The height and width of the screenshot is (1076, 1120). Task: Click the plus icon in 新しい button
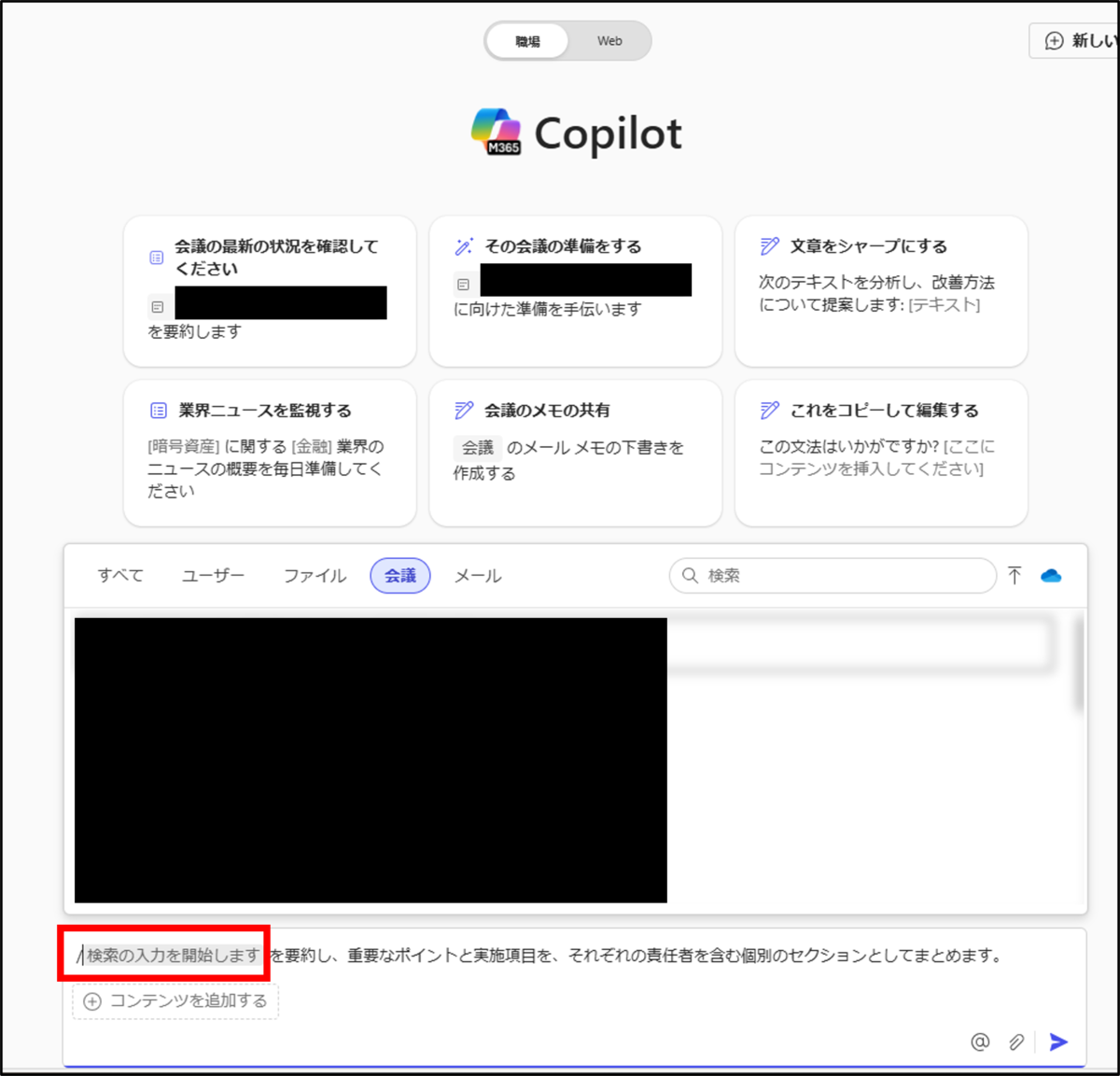pyautogui.click(x=1054, y=41)
